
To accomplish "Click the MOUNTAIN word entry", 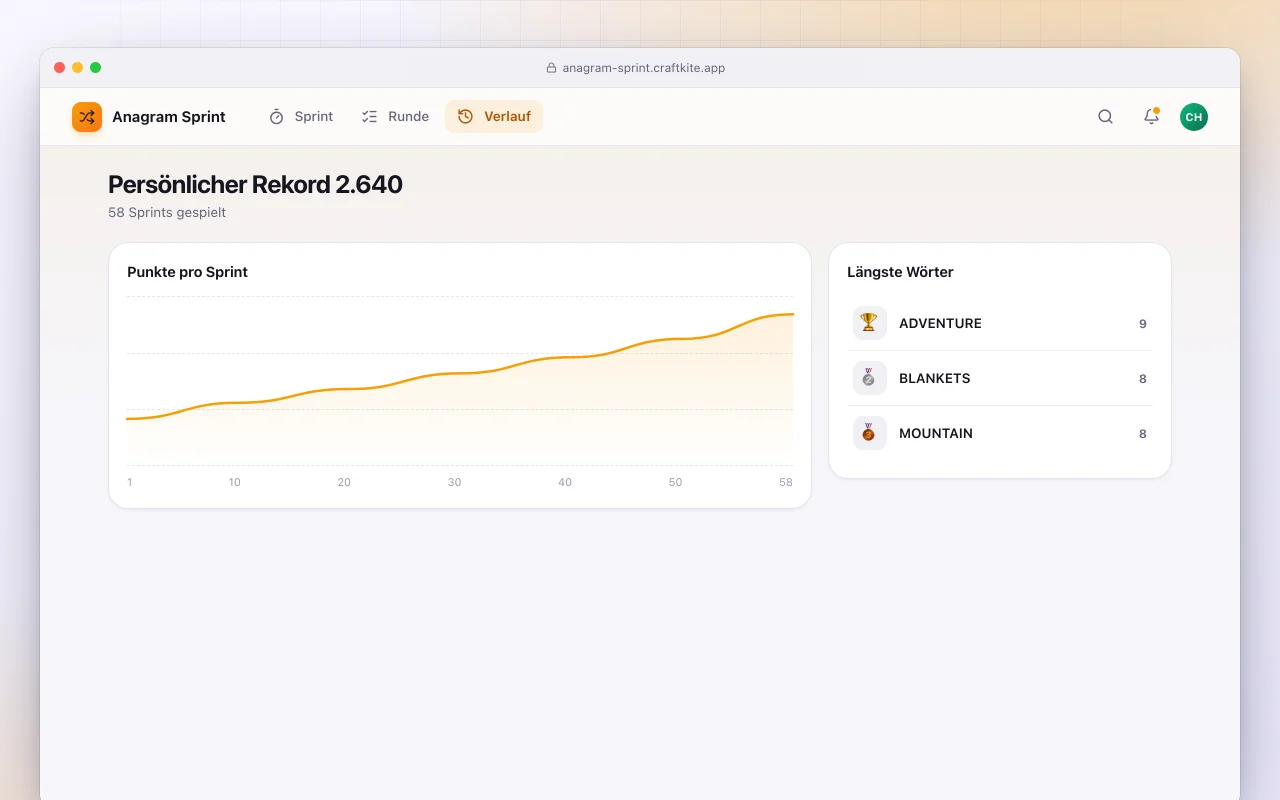I will pos(1000,433).
